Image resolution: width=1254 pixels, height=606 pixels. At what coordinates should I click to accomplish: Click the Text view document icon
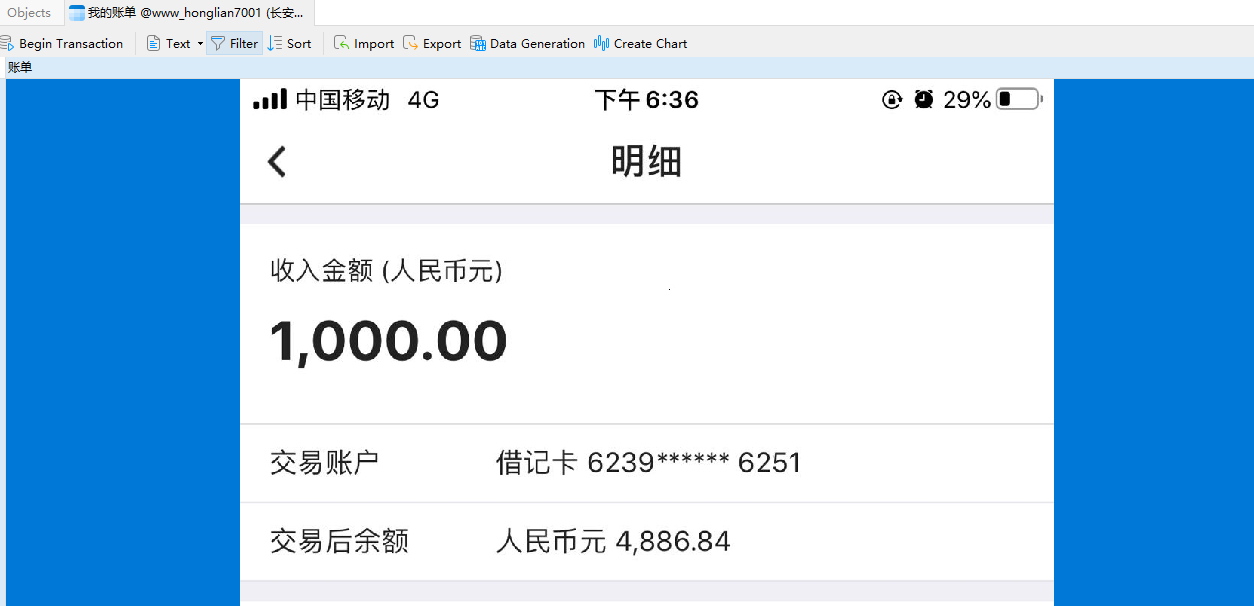click(x=153, y=43)
